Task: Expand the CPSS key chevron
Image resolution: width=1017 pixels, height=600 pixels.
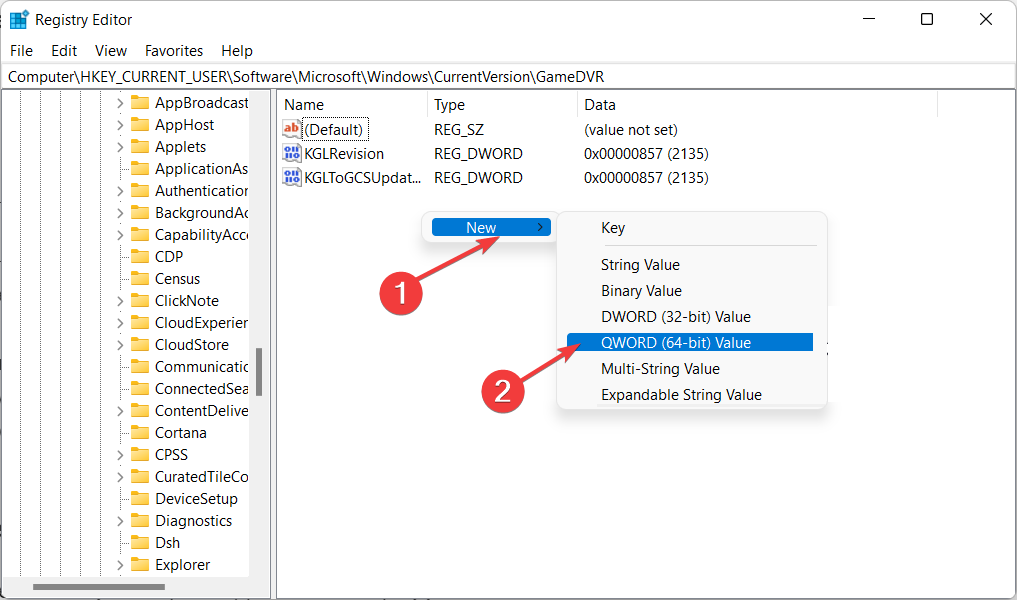Action: coord(120,455)
